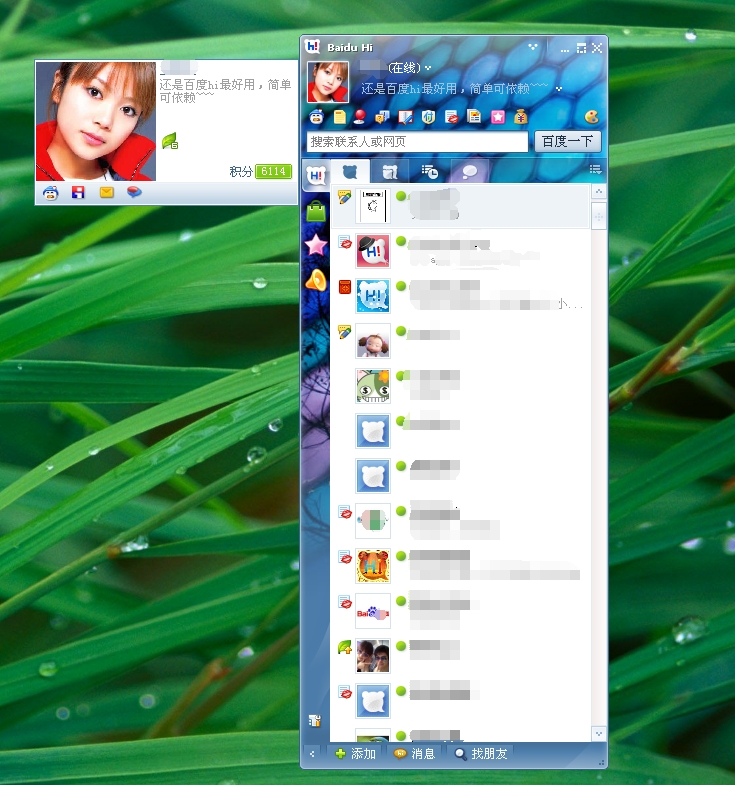
Task: Click the 添加 add button
Action: [x=355, y=753]
